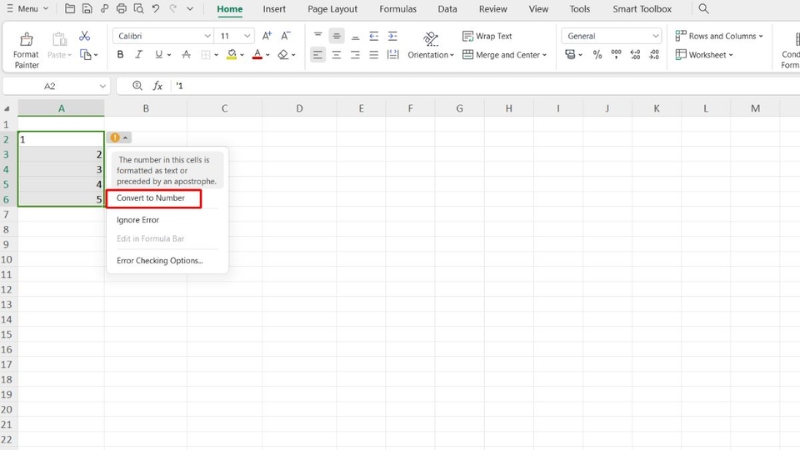Click the red font color swatch
The width and height of the screenshot is (800, 450).
[x=257, y=55]
